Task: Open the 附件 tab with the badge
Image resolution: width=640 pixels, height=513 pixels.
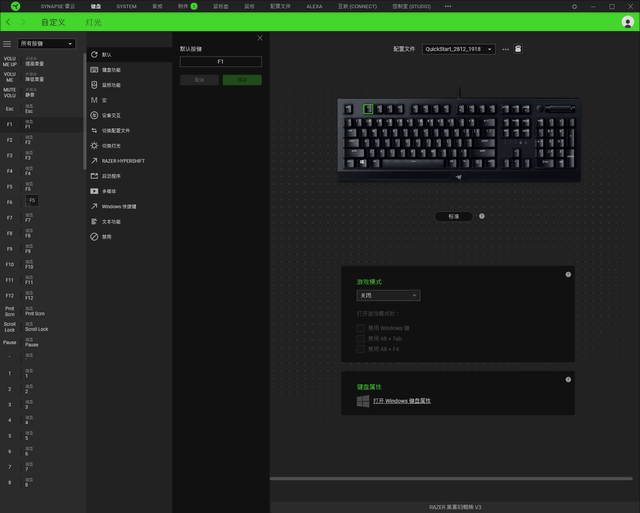Action: pyautogui.click(x=187, y=6)
